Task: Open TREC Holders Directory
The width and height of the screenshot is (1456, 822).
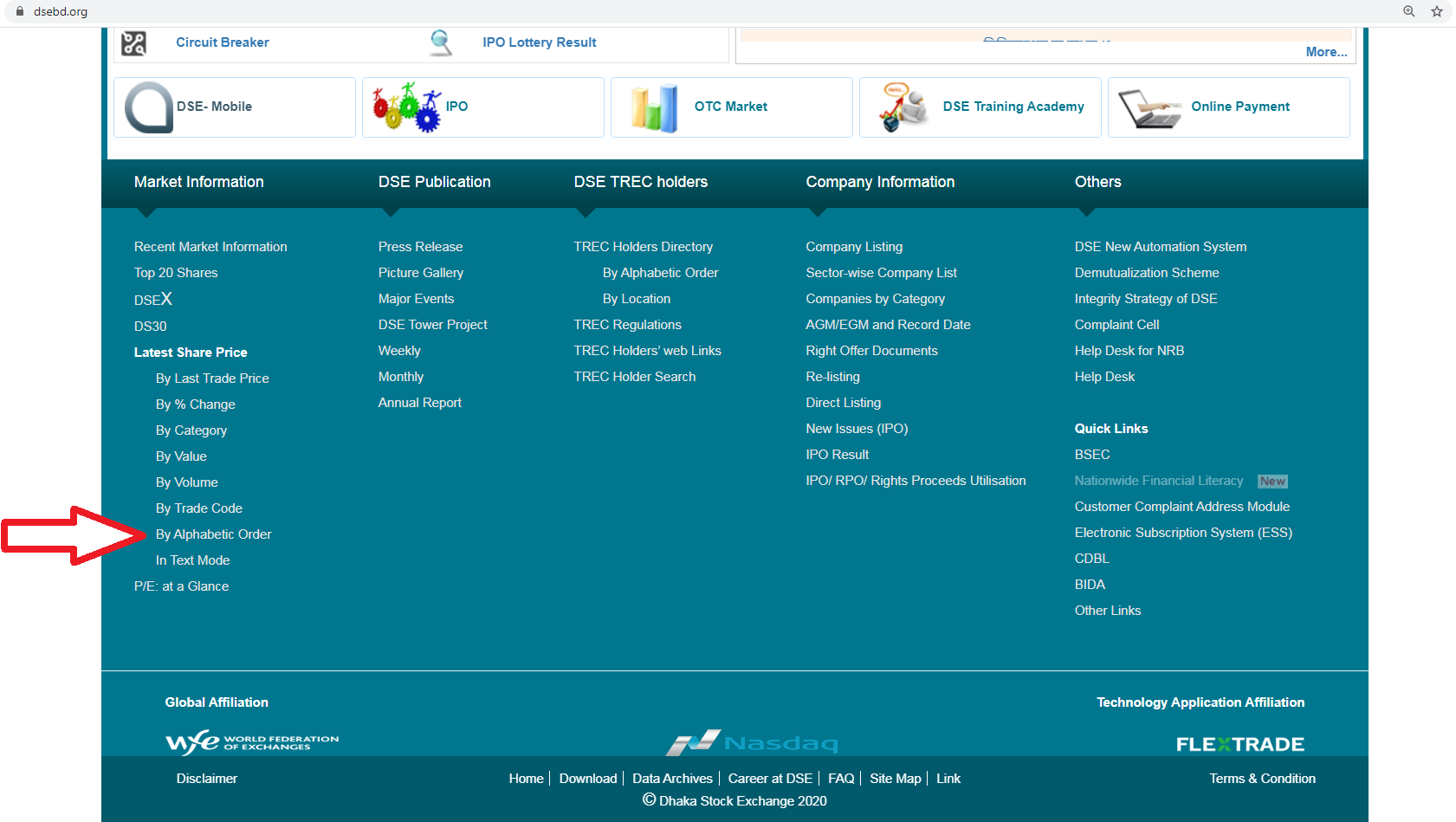Action: coord(644,247)
